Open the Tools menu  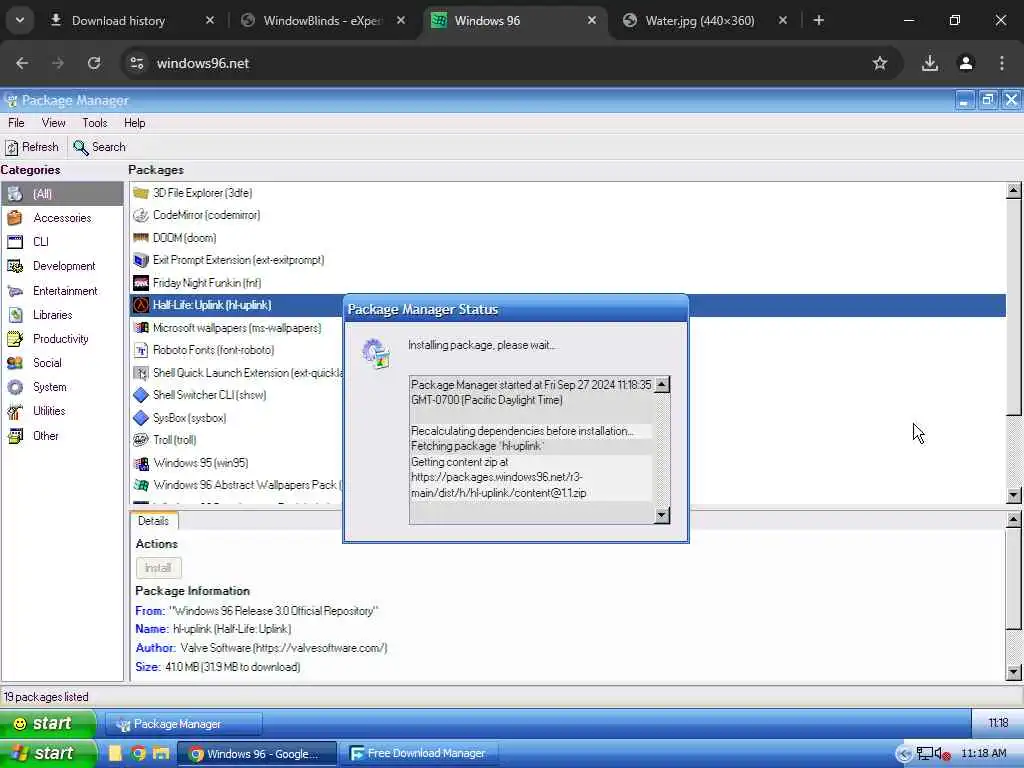click(x=95, y=123)
